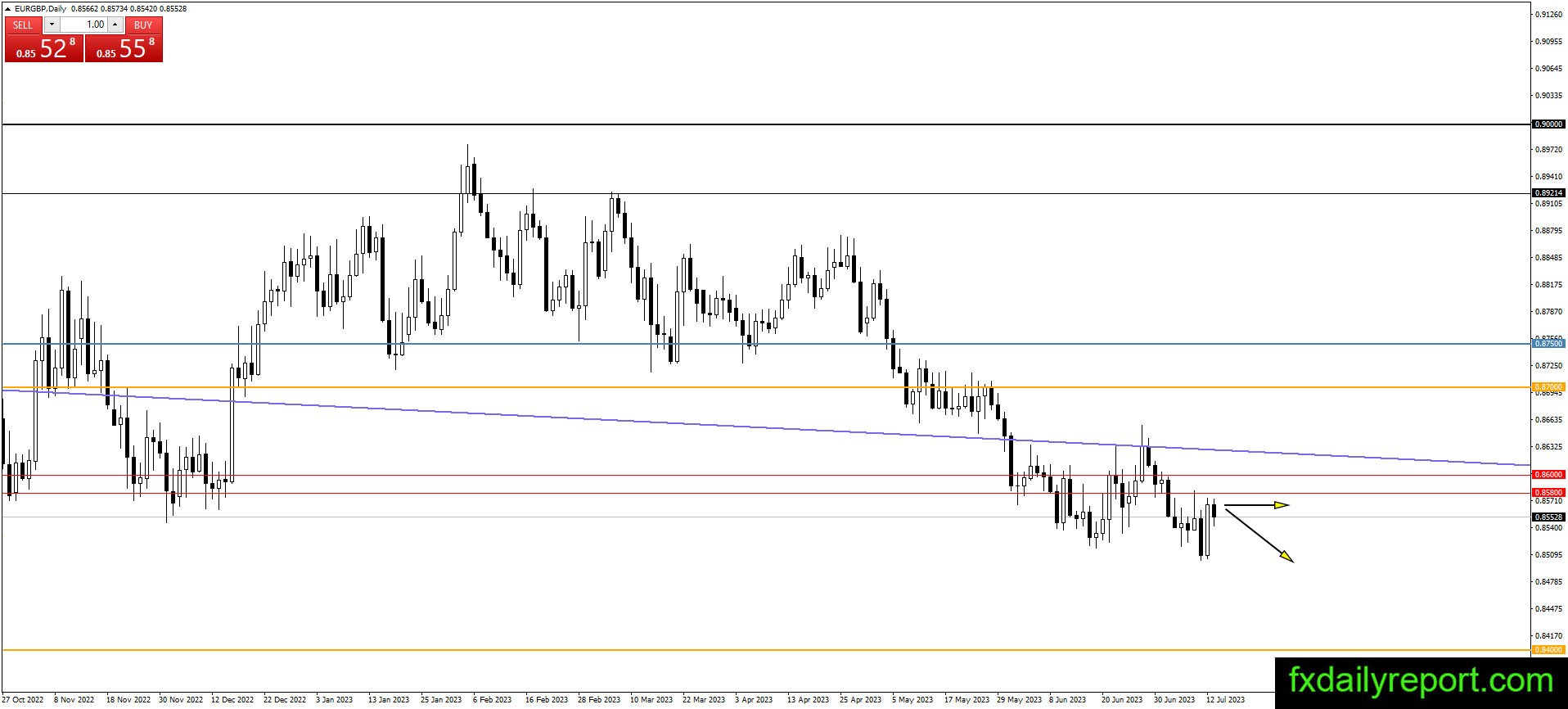This screenshot has height=709, width=1568.
Task: Buy at the 0.85558 ask price tile
Action: (124, 48)
